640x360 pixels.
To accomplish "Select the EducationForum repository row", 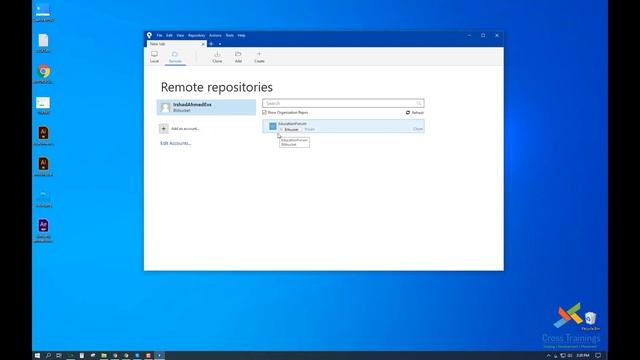I will tap(343, 126).
